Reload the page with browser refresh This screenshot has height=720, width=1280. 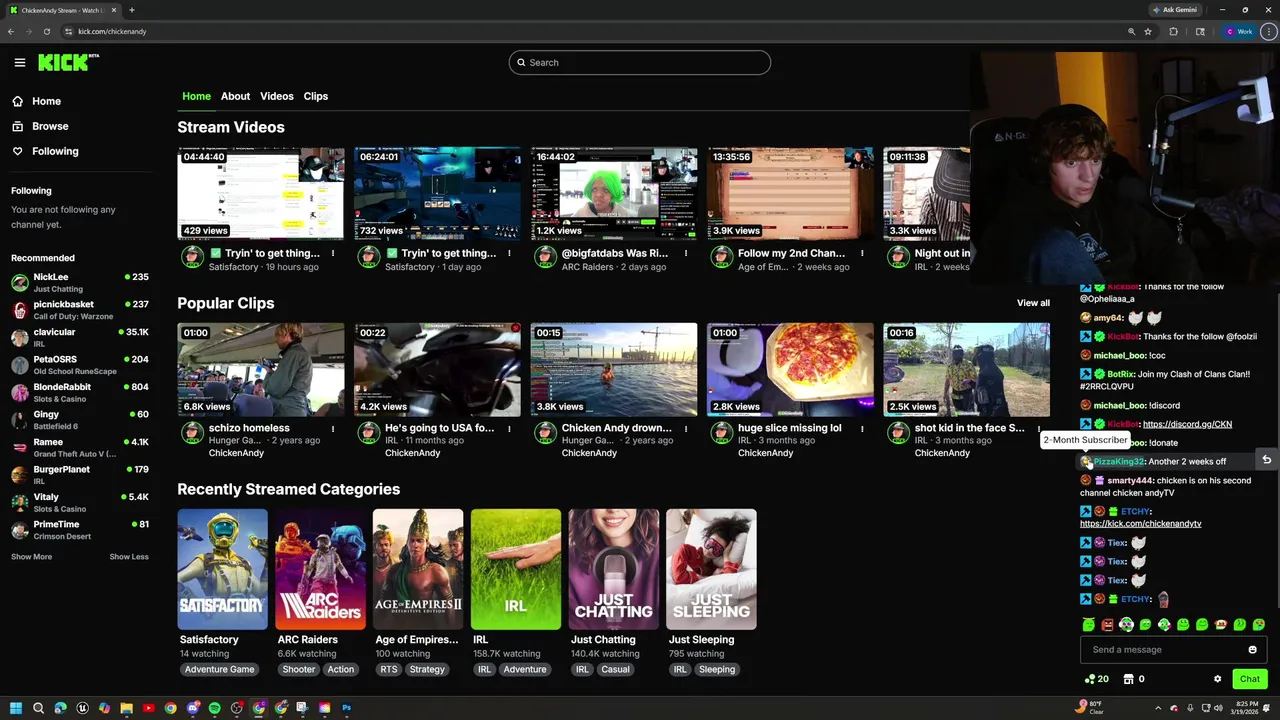[46, 31]
